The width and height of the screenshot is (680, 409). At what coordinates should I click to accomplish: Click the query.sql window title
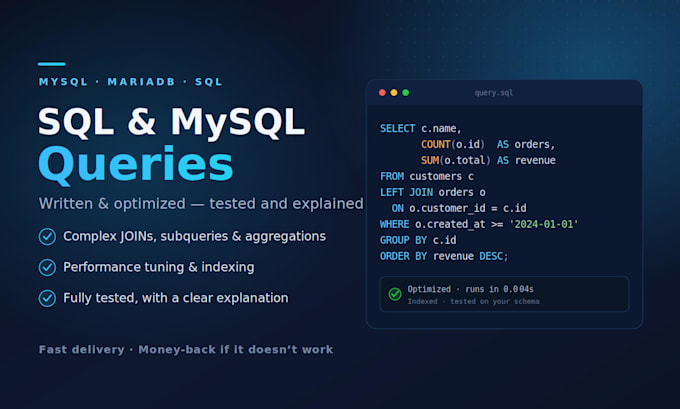tap(494, 93)
